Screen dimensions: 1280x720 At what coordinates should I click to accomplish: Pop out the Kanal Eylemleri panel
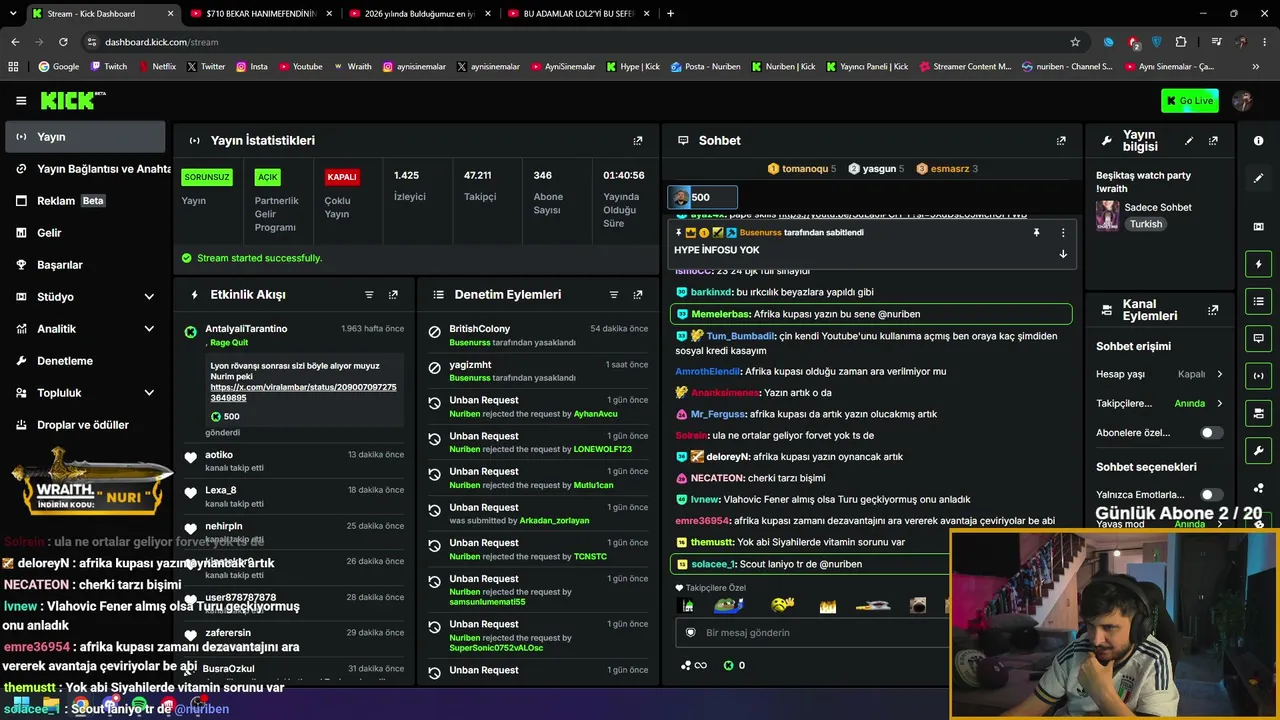click(x=1213, y=311)
